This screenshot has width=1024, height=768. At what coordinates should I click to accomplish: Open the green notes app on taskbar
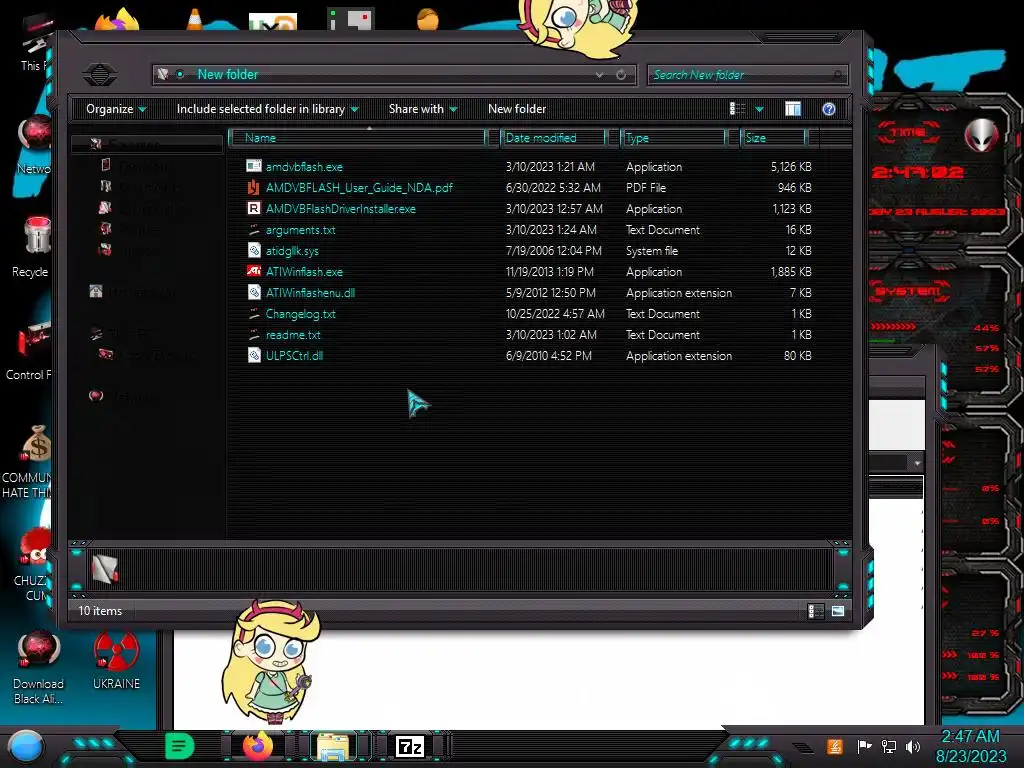180,746
